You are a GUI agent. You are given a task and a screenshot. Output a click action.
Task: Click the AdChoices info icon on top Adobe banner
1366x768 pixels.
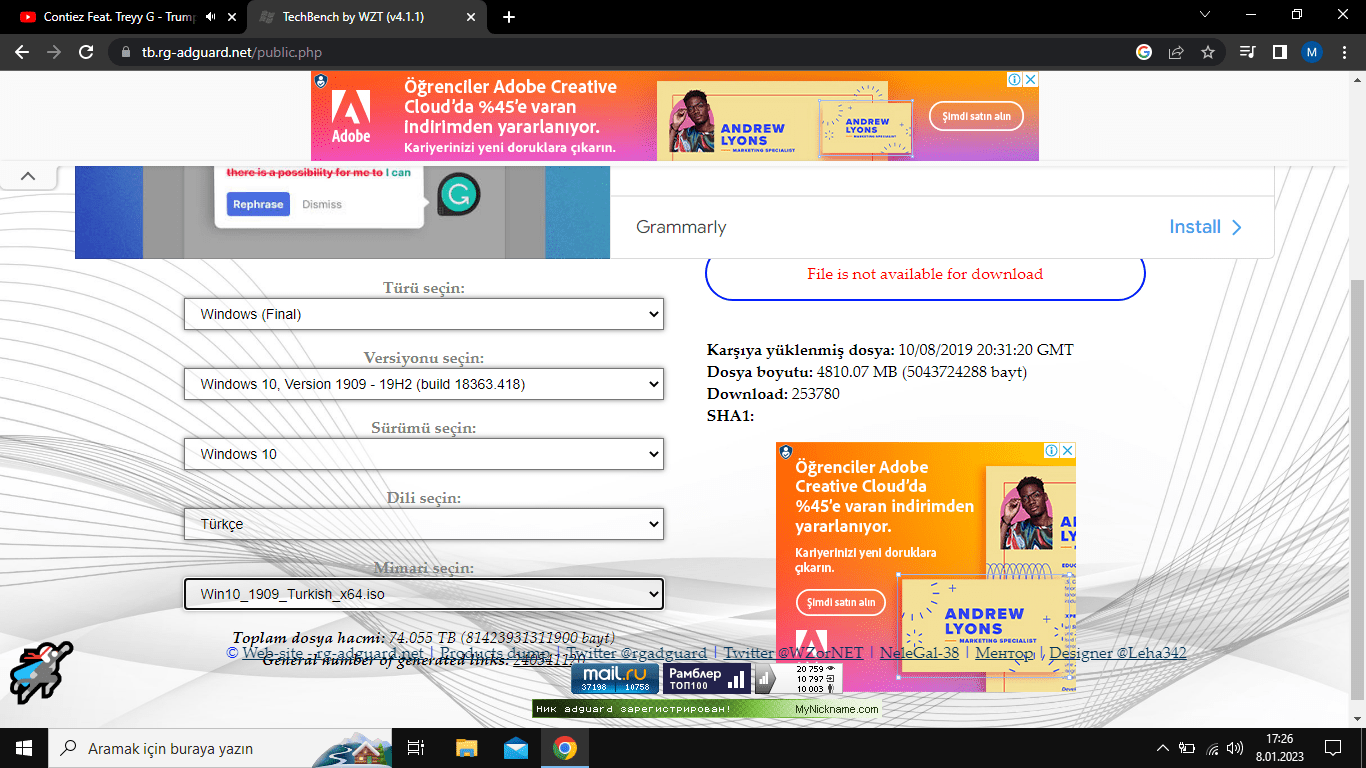click(1013, 80)
